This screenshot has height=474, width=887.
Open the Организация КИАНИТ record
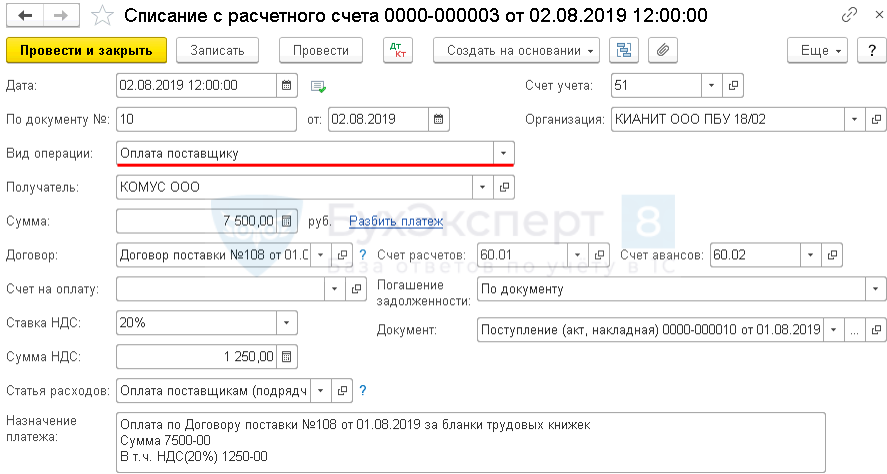pos(876,119)
